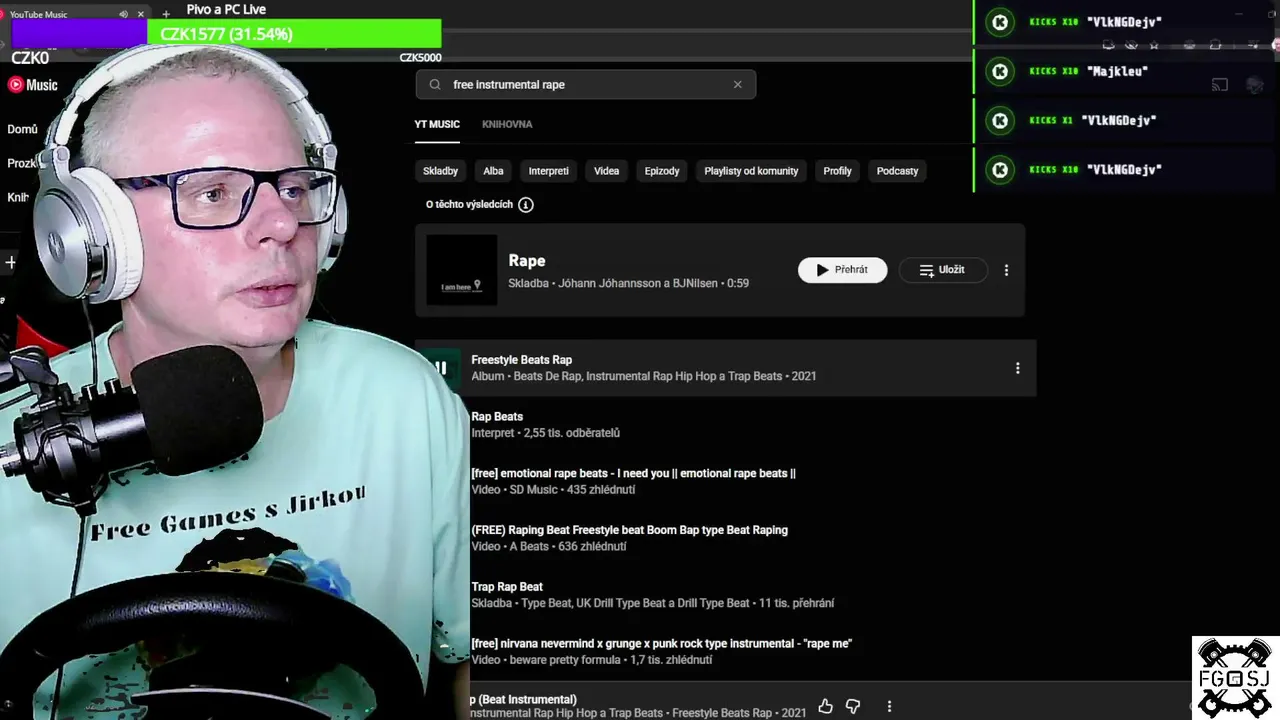1280x720 pixels.
Task: Click 'Video • SD Music • 435 zhlédnutí' text
Action: [x=553, y=490]
